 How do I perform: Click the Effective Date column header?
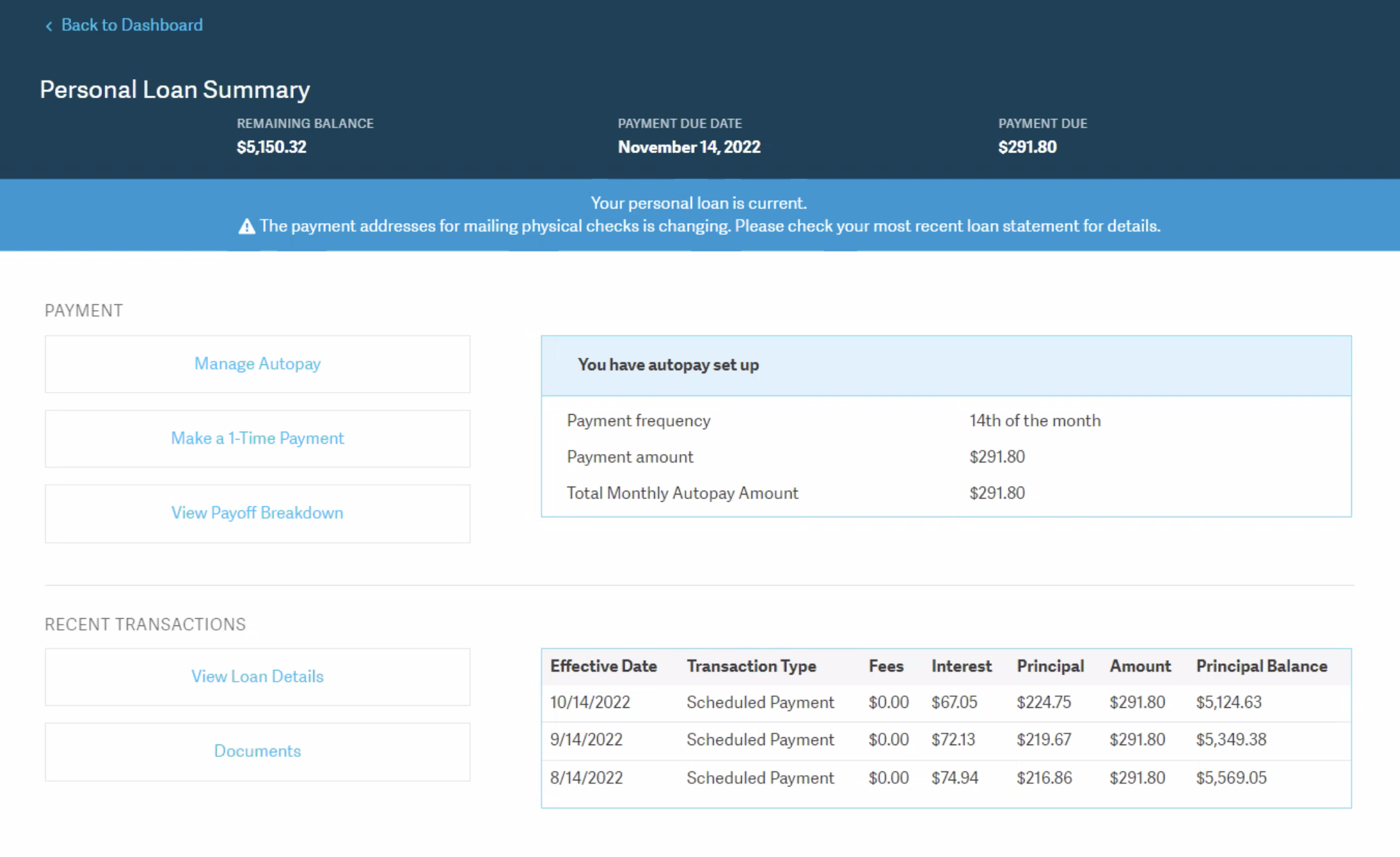pyautogui.click(x=603, y=666)
